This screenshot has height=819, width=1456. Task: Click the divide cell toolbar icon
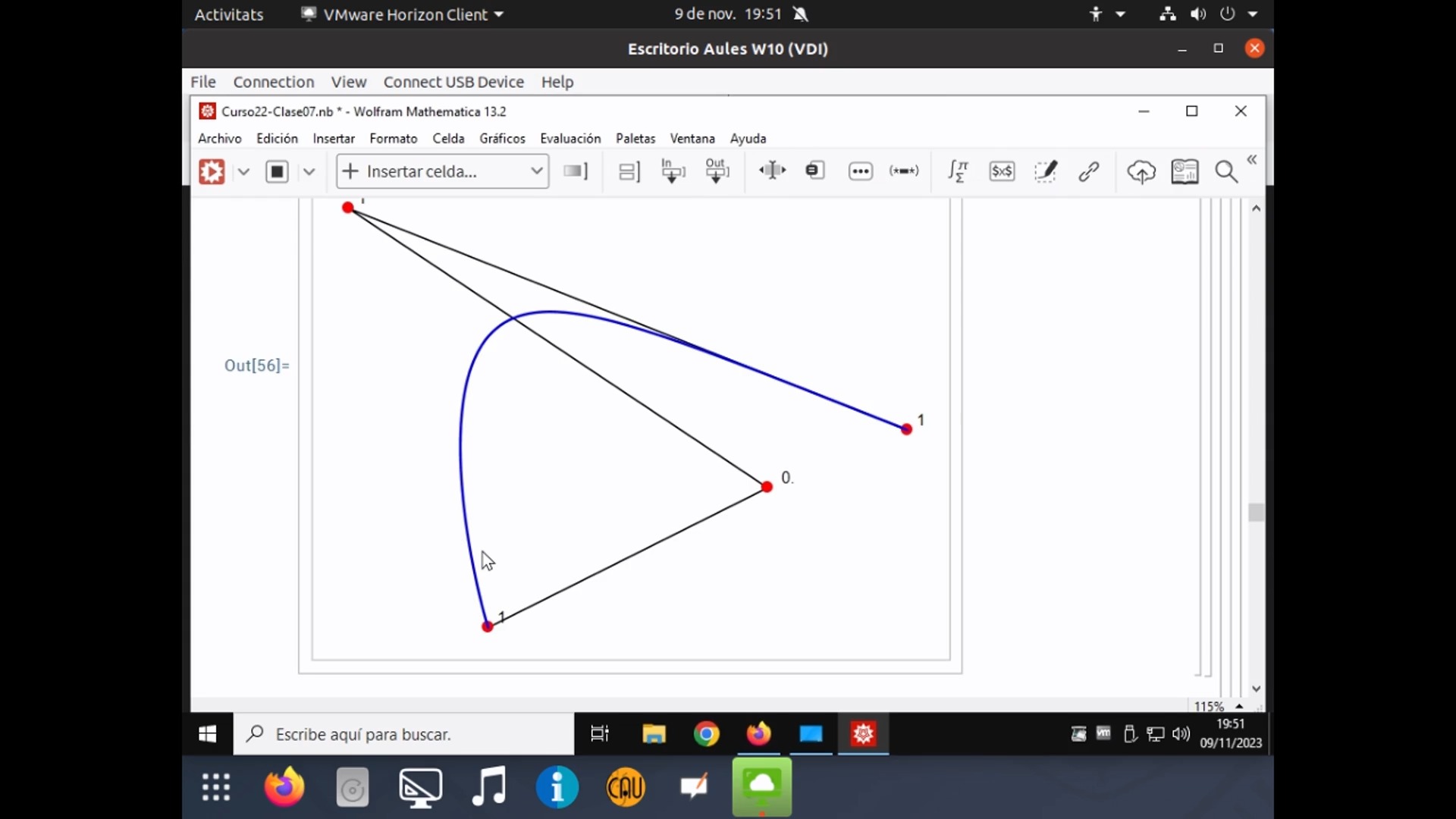[772, 171]
